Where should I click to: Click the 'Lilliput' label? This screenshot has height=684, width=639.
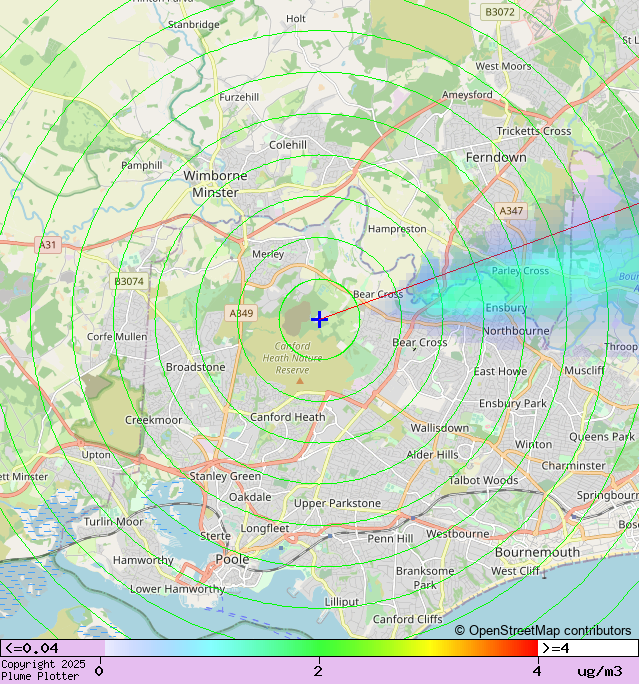tap(342, 602)
